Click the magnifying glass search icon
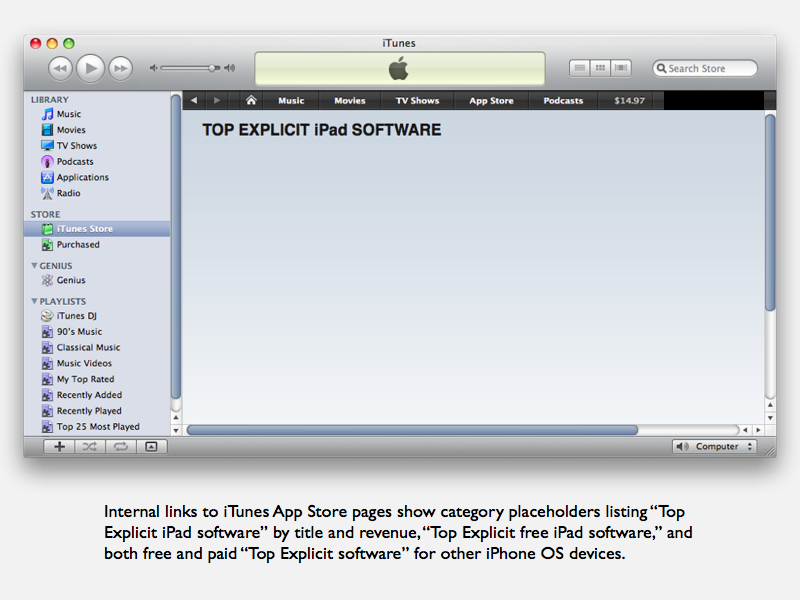Screen dimensions: 800x600 click(x=661, y=68)
